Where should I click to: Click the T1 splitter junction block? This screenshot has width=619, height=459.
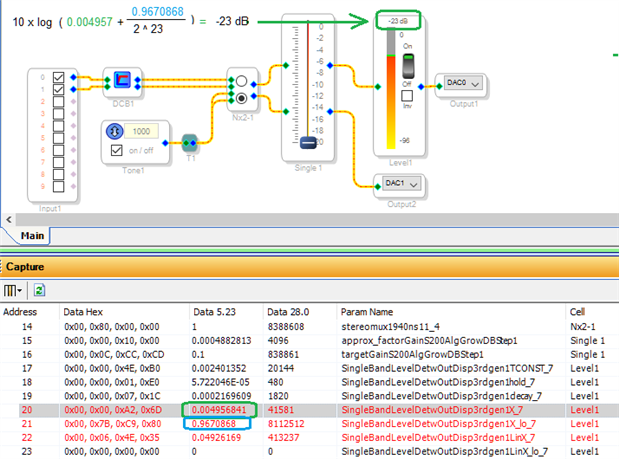(x=190, y=143)
